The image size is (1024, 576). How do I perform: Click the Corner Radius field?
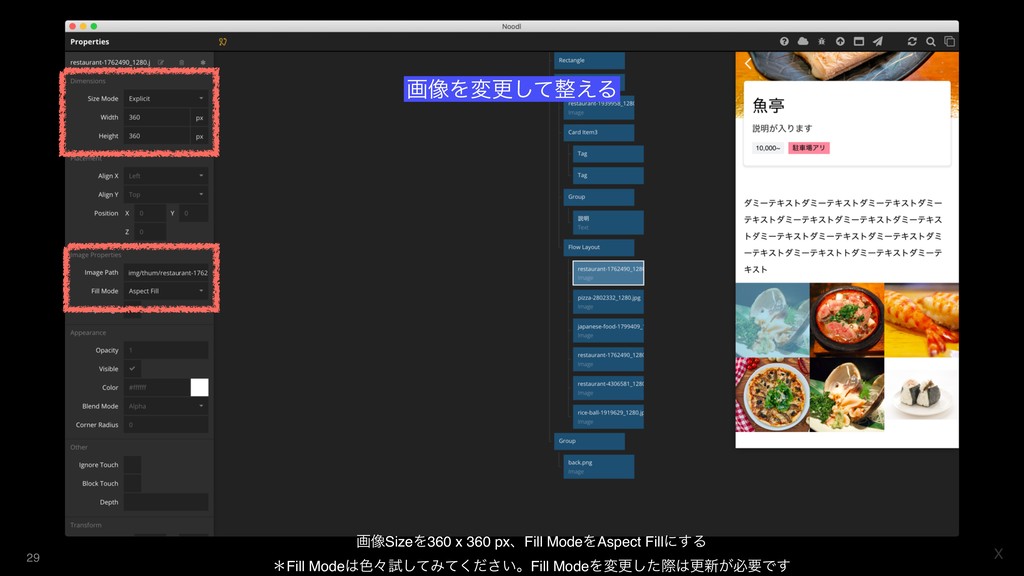point(166,425)
